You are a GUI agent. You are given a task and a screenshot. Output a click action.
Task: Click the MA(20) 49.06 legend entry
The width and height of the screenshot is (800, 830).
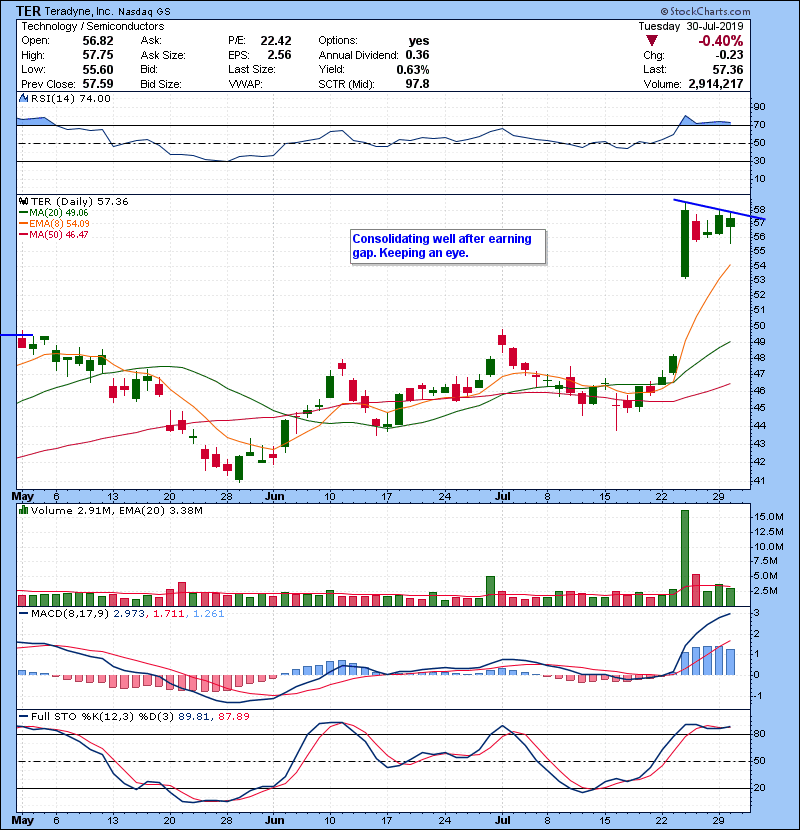click(53, 212)
